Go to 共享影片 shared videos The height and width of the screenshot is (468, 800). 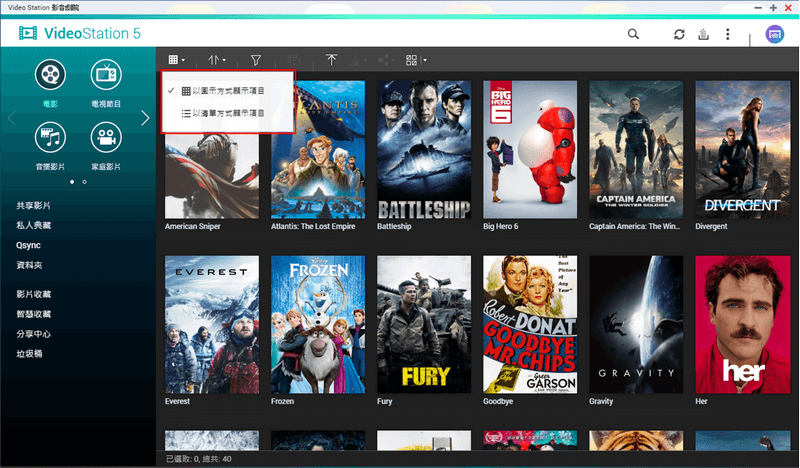pos(34,206)
